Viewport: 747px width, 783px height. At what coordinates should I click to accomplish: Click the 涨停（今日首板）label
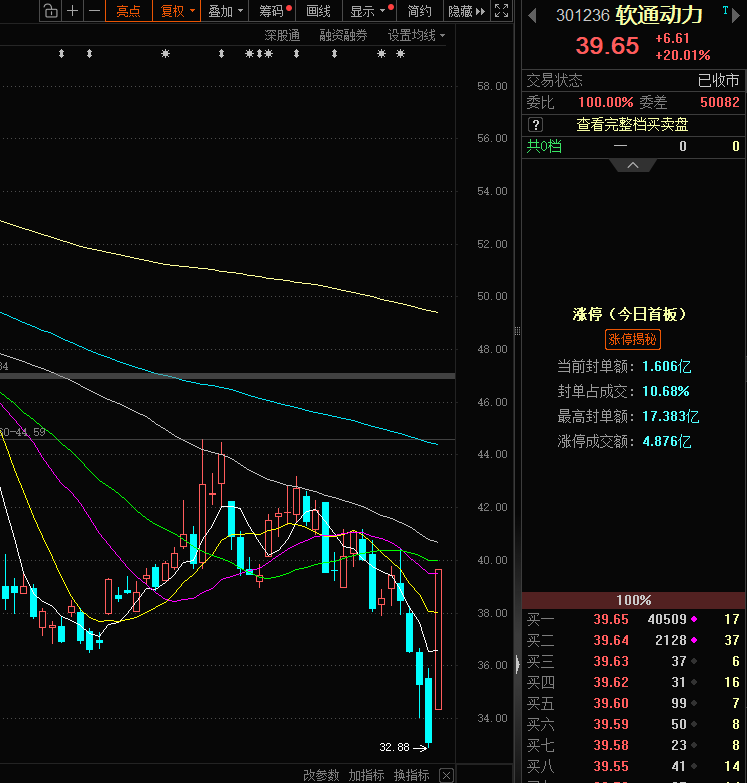(x=629, y=314)
